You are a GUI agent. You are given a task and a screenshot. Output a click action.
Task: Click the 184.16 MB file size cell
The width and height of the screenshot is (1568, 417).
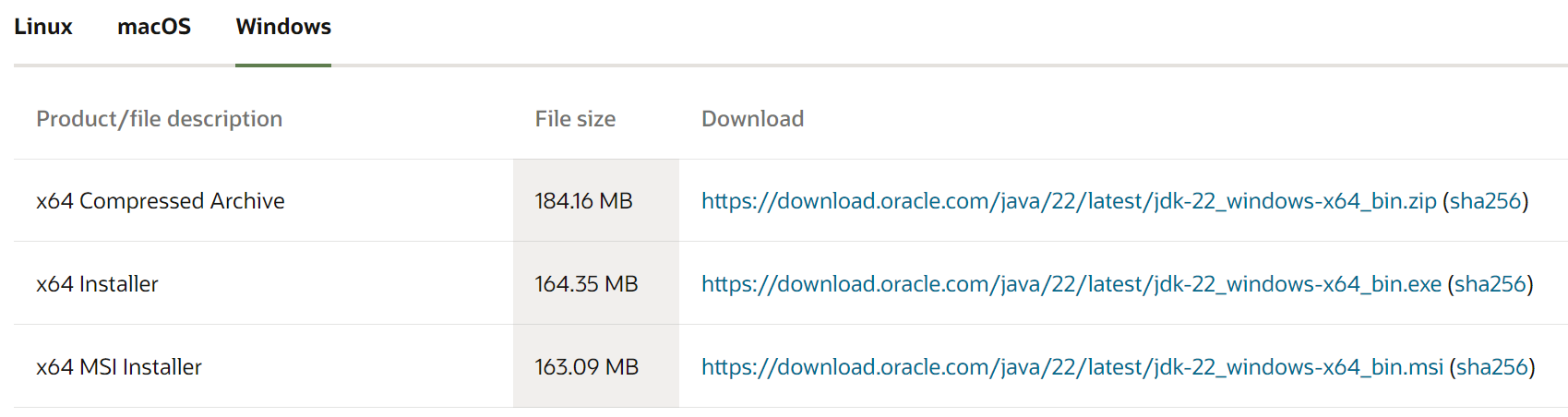[x=583, y=201]
